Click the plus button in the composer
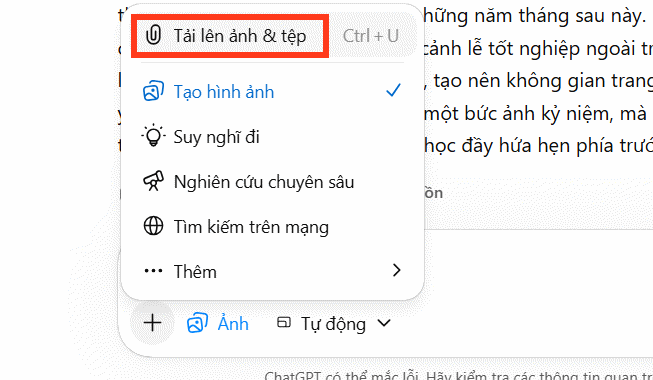653x380 pixels. [x=152, y=323]
